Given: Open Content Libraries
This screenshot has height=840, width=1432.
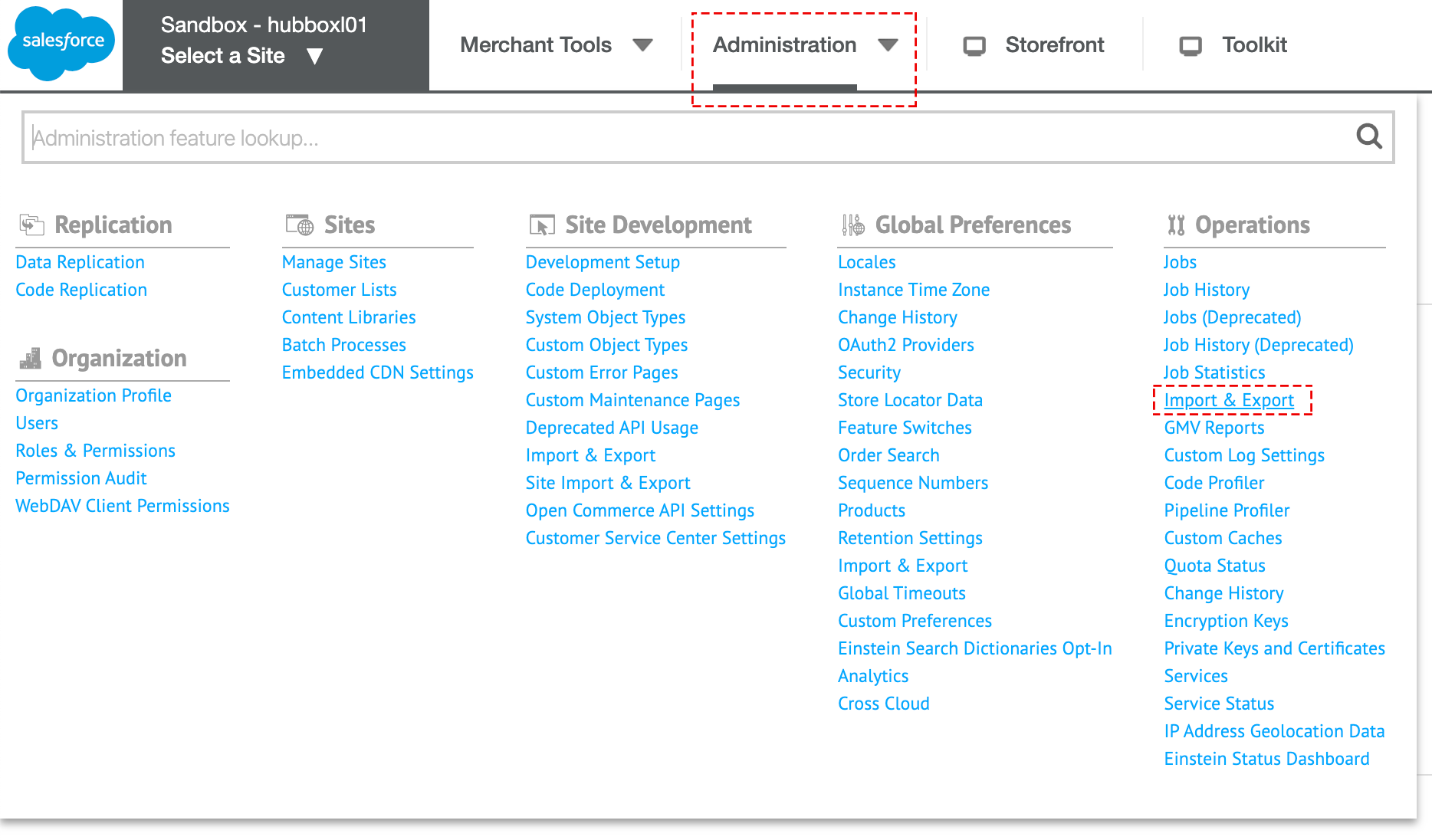Looking at the screenshot, I should click(x=349, y=317).
